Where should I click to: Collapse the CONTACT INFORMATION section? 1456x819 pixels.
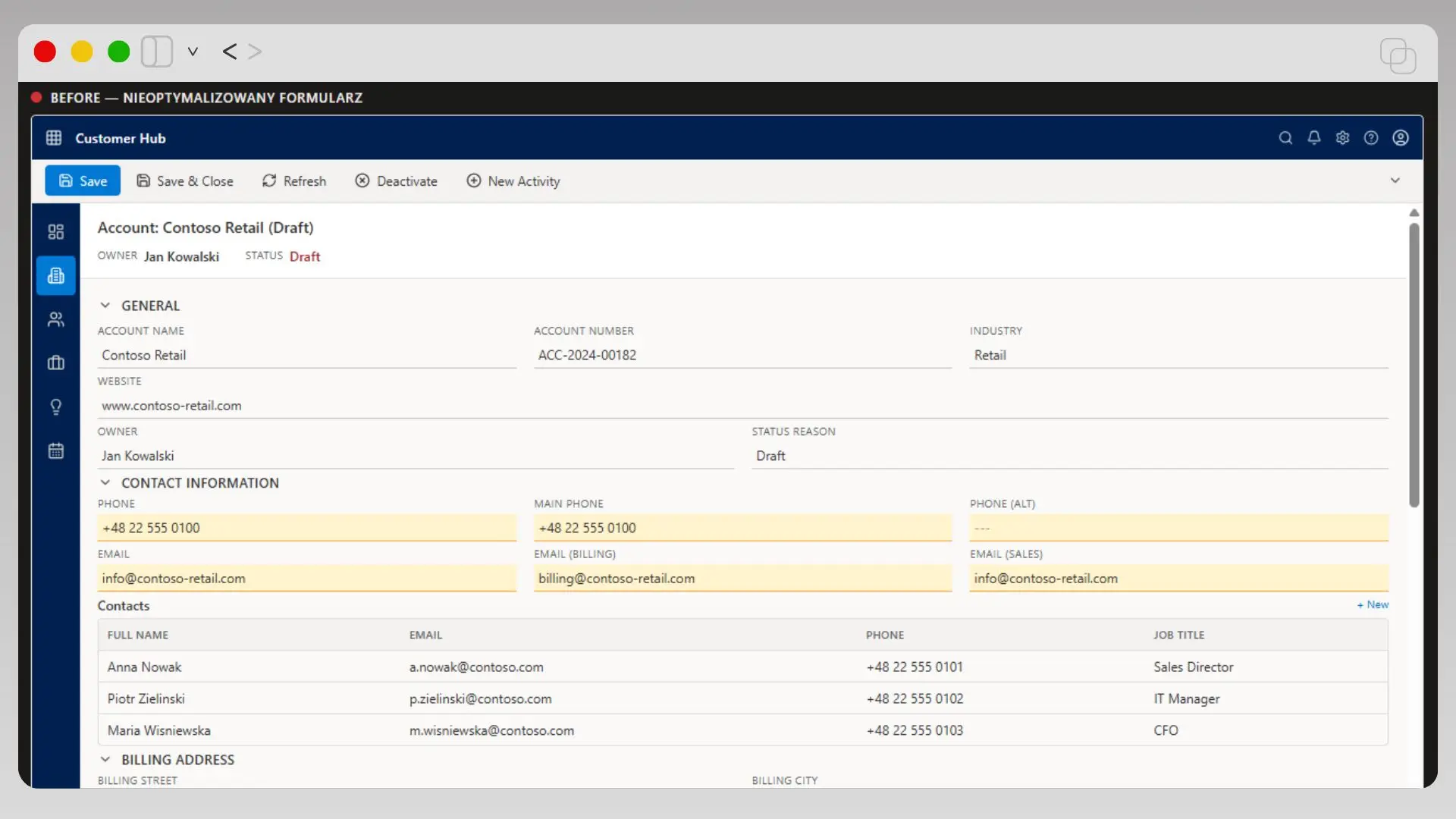pos(105,482)
